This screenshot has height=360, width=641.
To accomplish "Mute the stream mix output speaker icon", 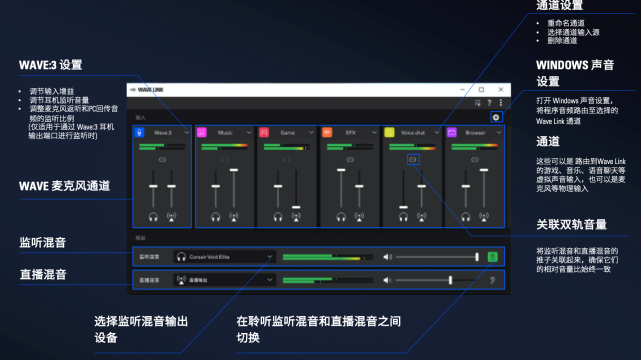I will (387, 280).
